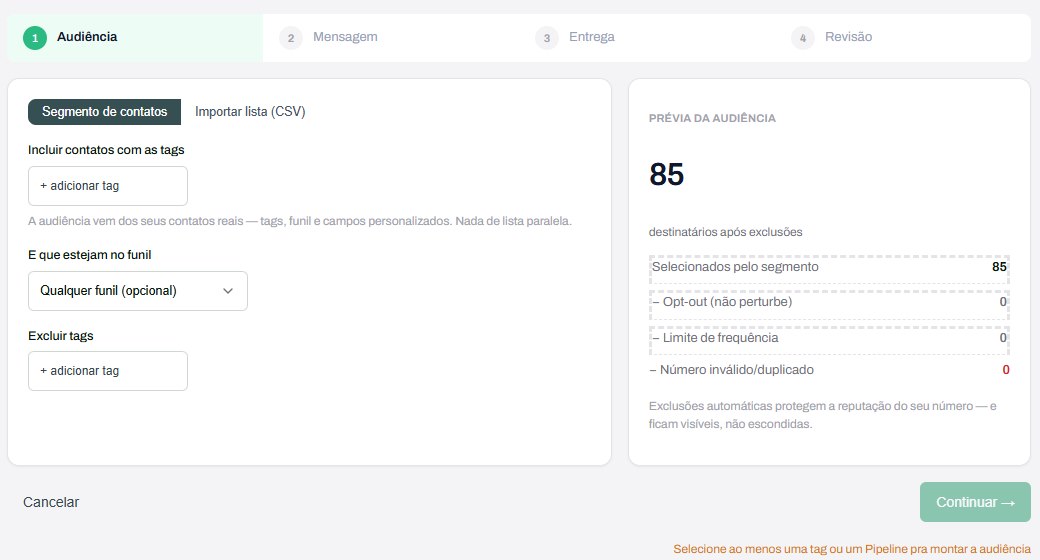Screen dimensions: 1040x560
Task: Click the Cancelar link
Action: pos(51,502)
